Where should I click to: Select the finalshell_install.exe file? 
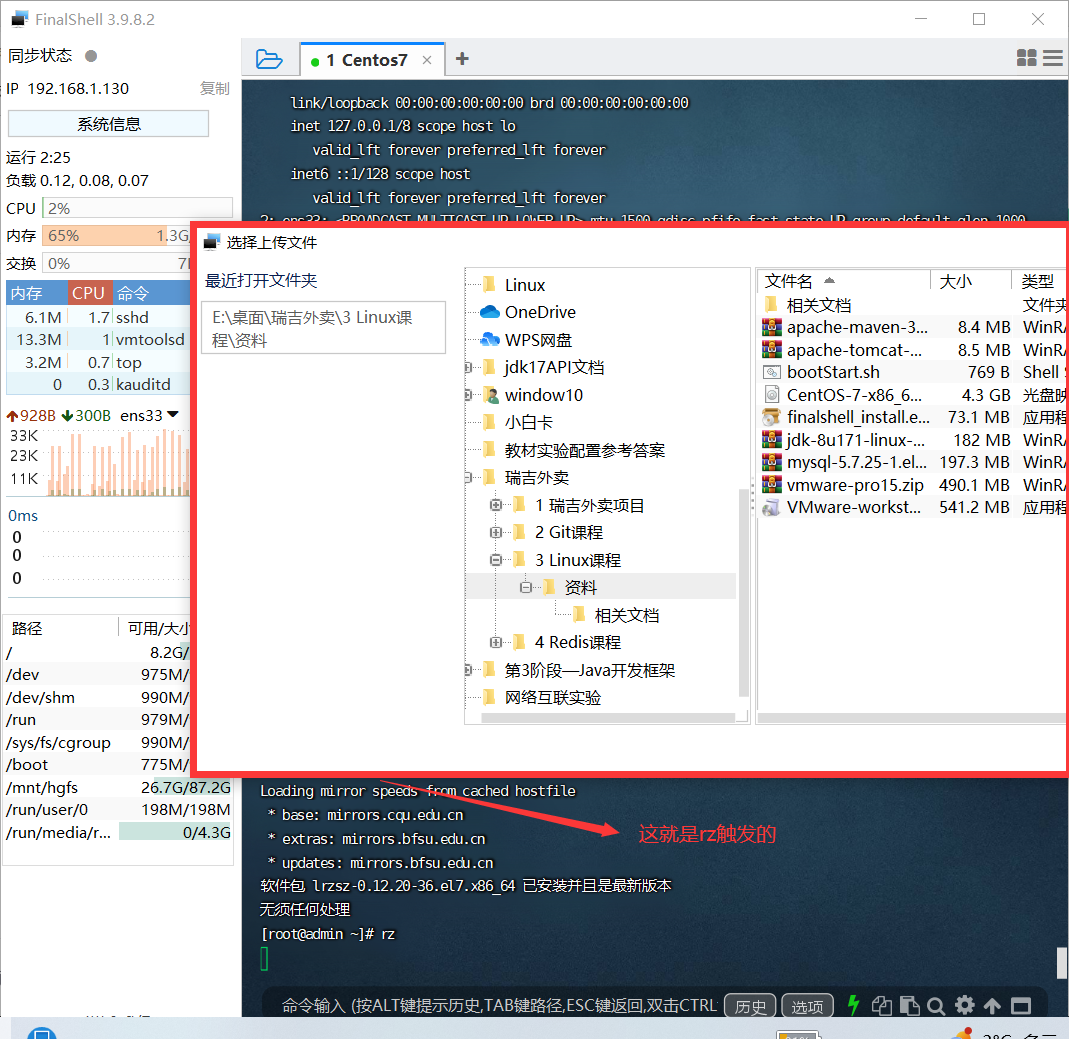coord(858,417)
